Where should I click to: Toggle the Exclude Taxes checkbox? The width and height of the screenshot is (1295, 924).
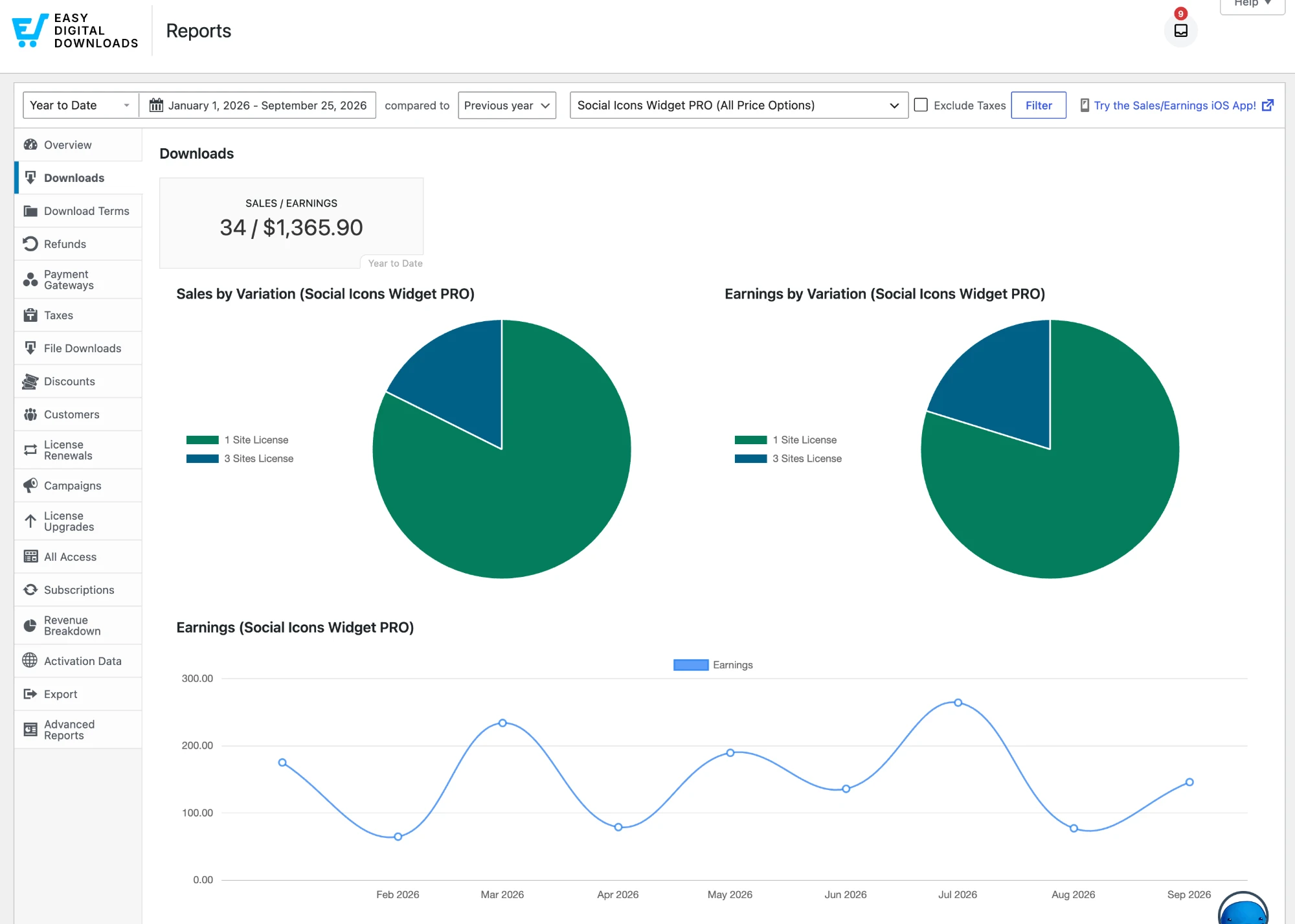(921, 105)
